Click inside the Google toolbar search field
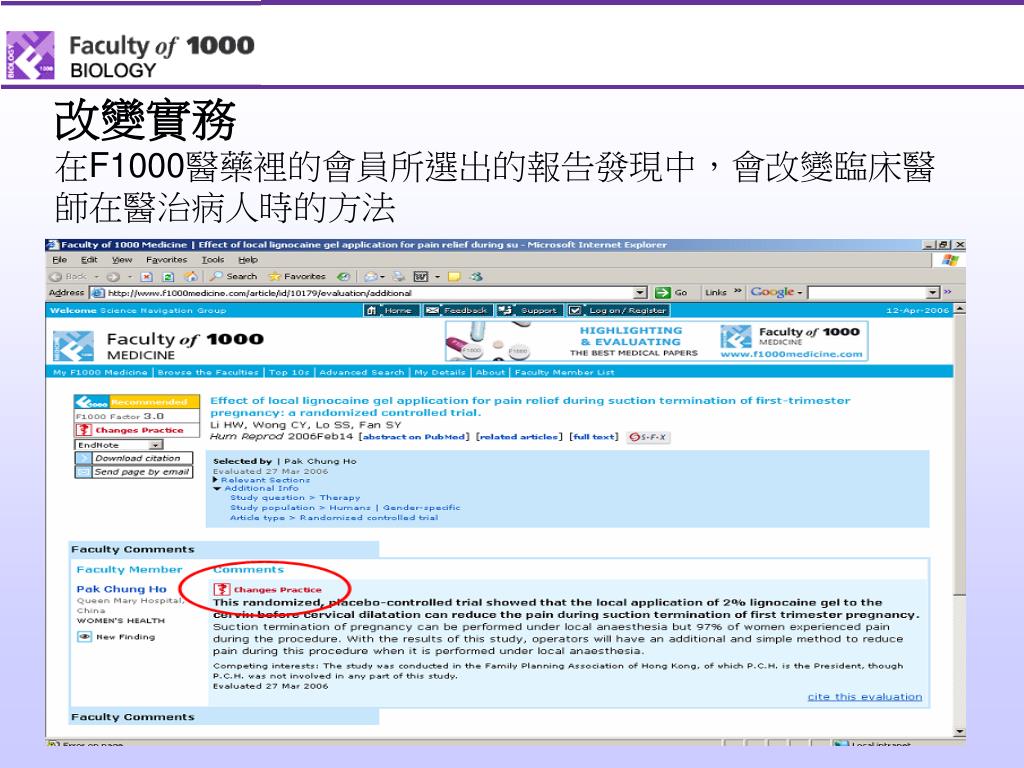This screenshot has height=768, width=1024. 867,293
